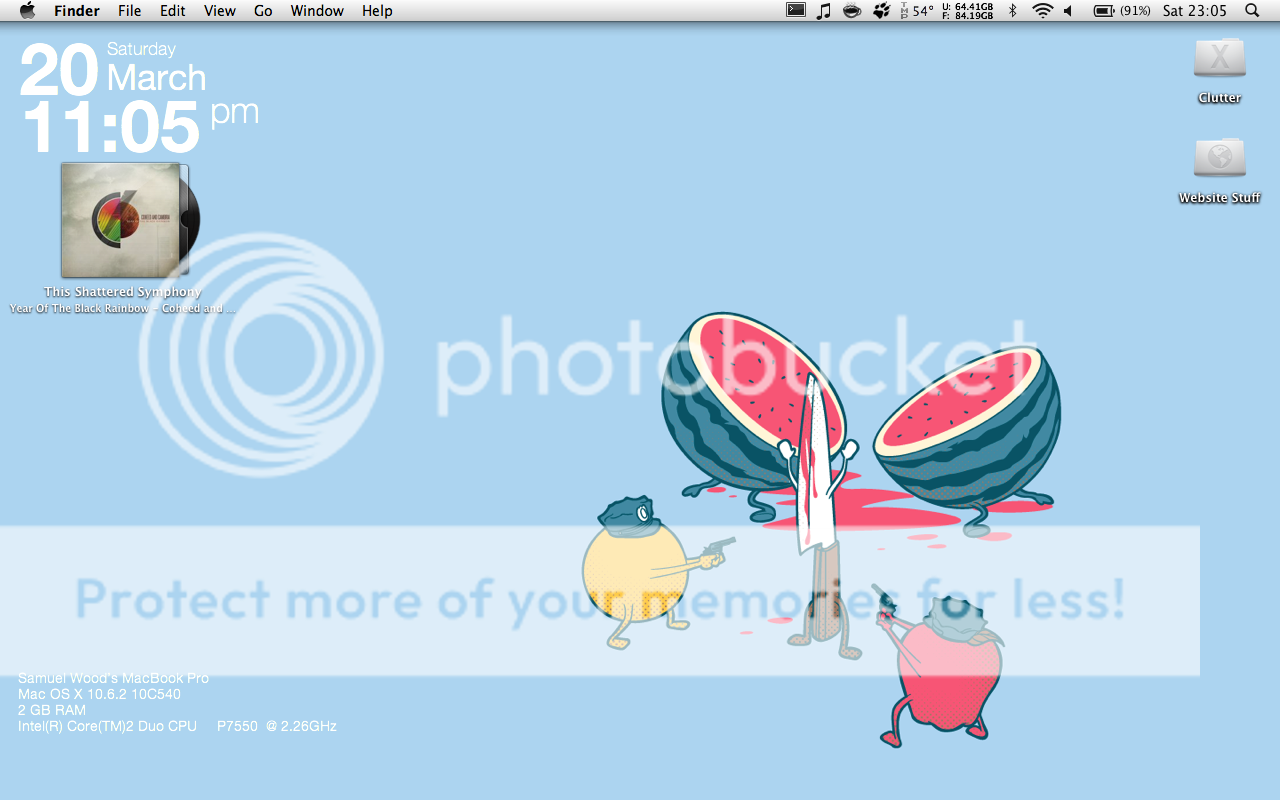This screenshot has width=1280, height=800.
Task: Open the Apple menu
Action: coord(27,10)
